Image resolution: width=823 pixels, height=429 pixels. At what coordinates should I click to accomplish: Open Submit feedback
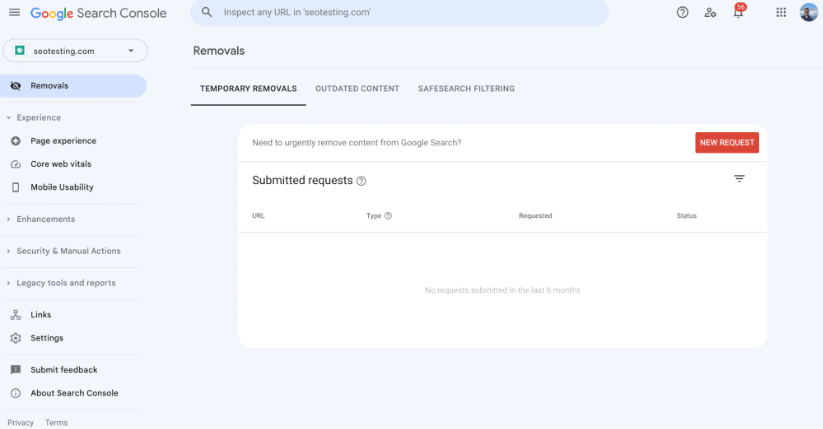click(x=64, y=370)
